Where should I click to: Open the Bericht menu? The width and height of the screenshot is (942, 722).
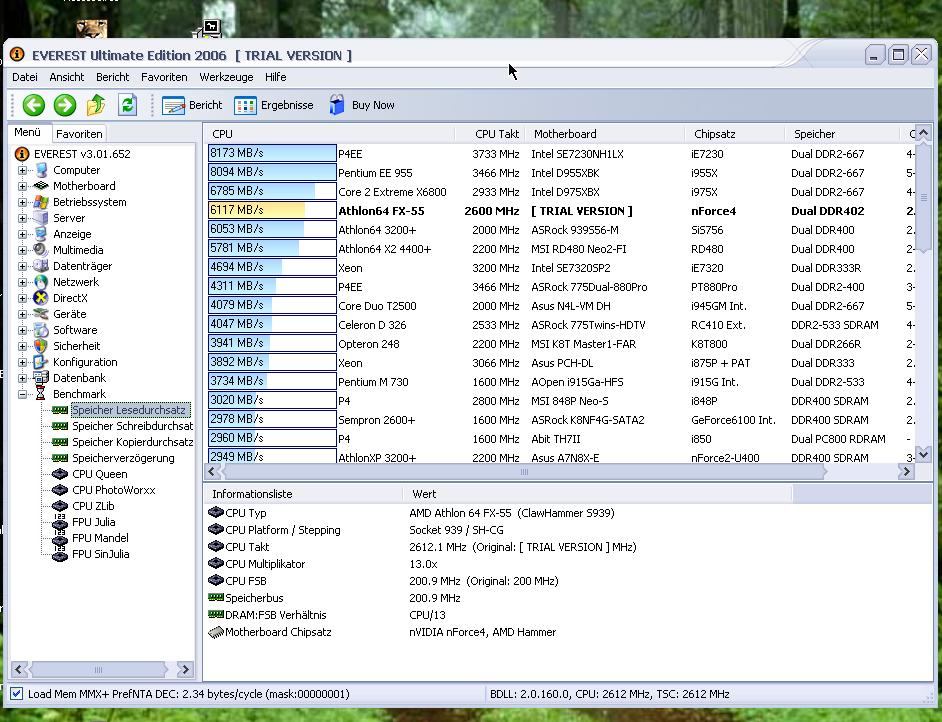(x=112, y=77)
